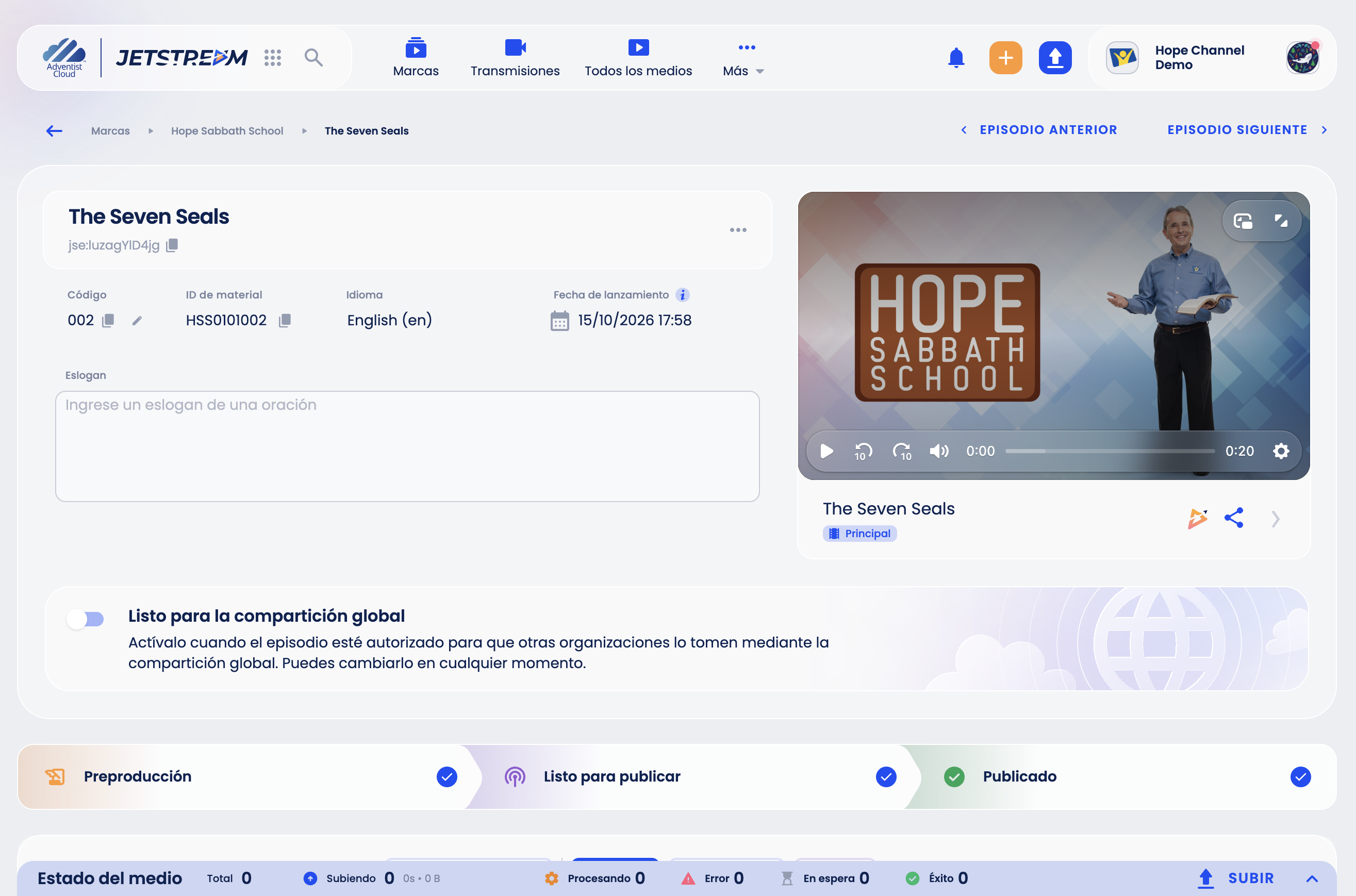
Task: Share The Seven Seals media
Action: point(1234,518)
